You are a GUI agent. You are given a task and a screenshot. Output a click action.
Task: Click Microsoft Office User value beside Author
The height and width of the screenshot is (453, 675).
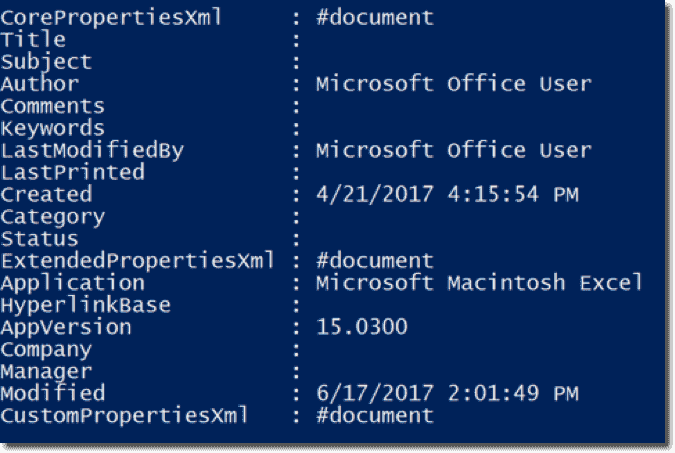(x=453, y=84)
